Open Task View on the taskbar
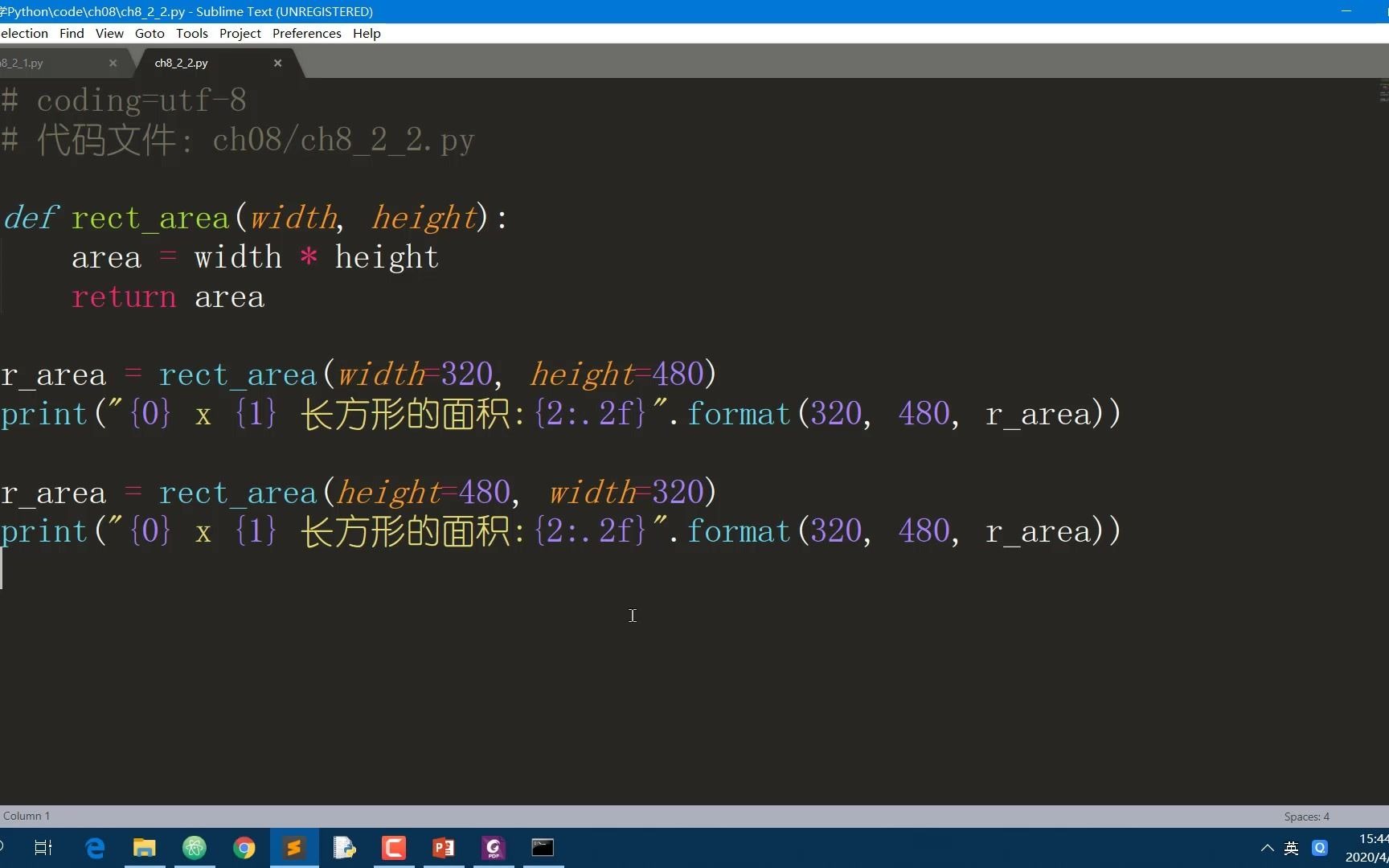Viewport: 1389px width, 868px height. pyautogui.click(x=43, y=848)
